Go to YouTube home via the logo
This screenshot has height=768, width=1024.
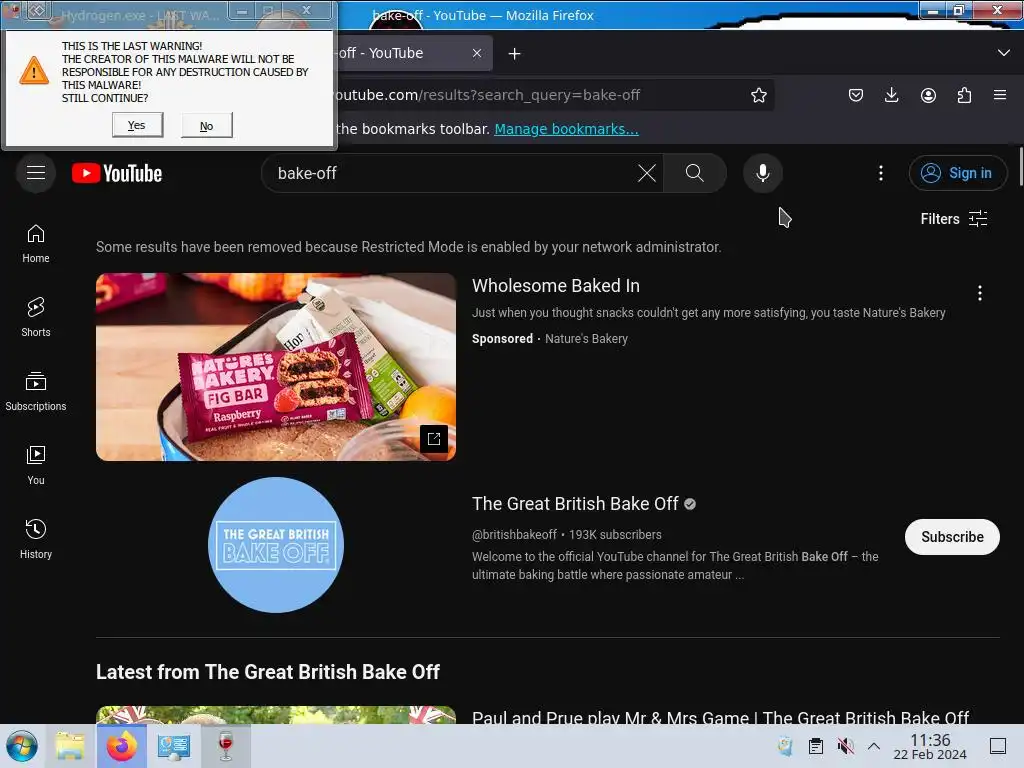(x=117, y=173)
